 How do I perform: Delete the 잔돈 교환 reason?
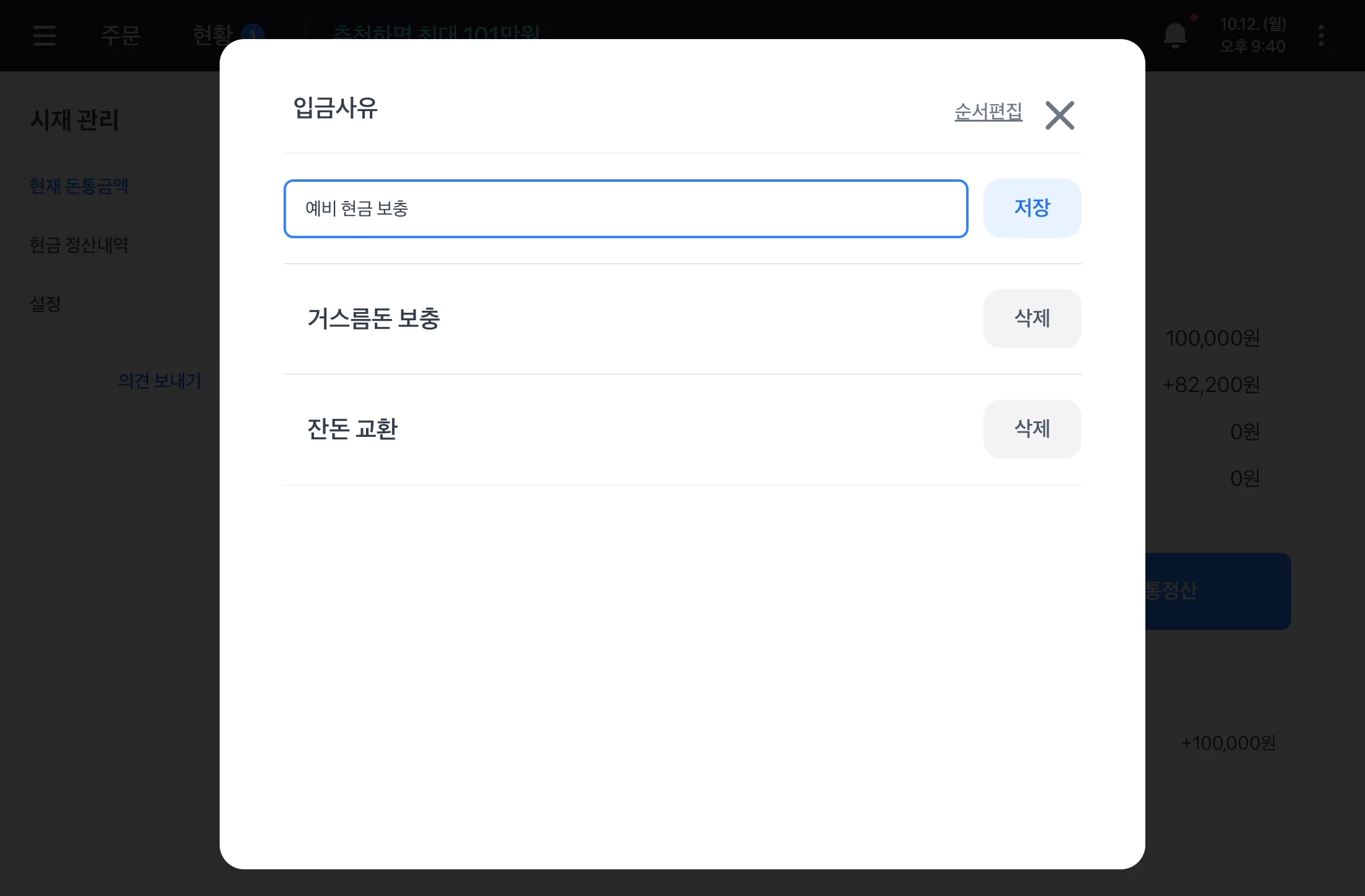click(1032, 429)
